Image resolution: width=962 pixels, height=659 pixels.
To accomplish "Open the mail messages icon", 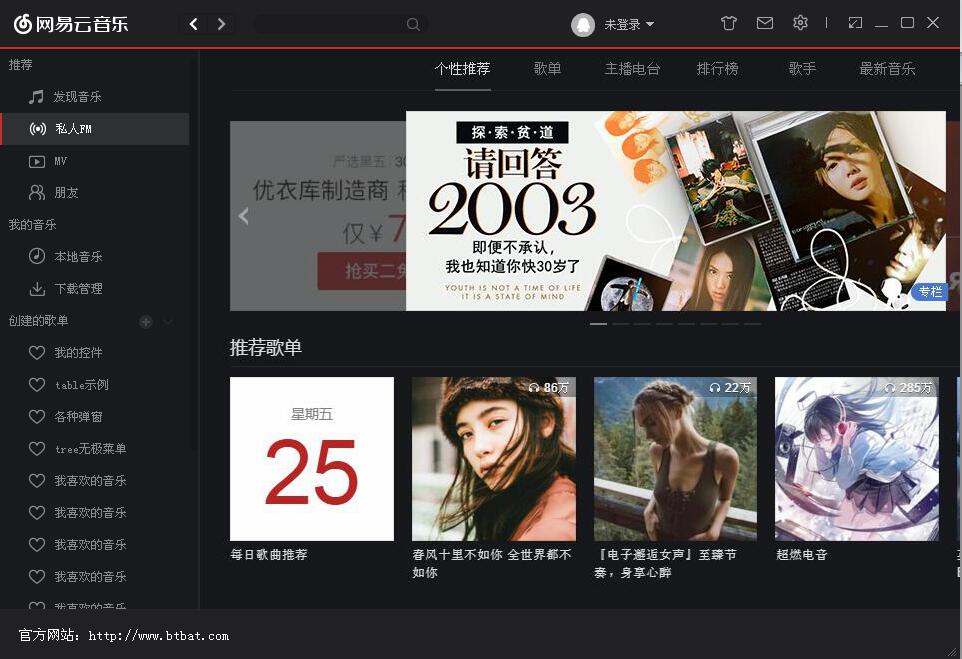I will 764,23.
